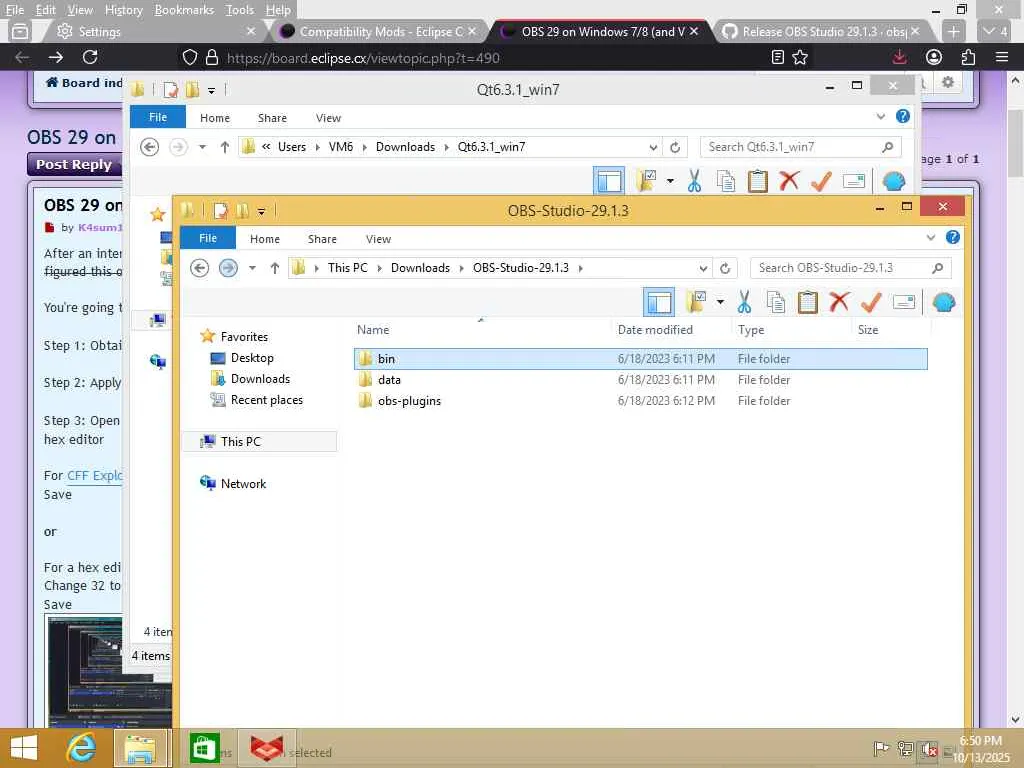This screenshot has width=1024, height=768.
Task: Expand folder options dropdown arrow in OBS-Studio-29.1.3 toolbar
Action: 720,302
